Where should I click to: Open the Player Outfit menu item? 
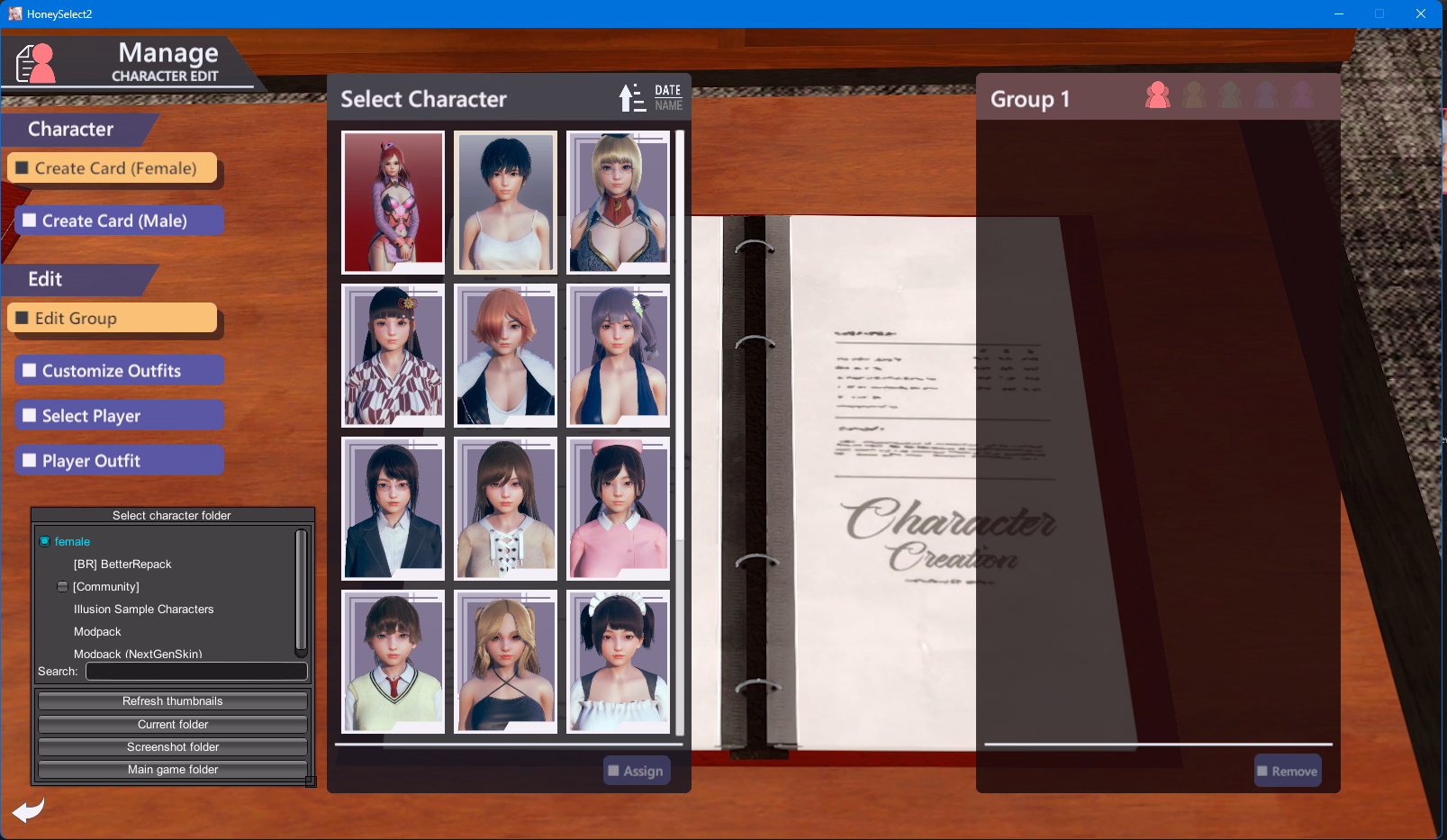pyautogui.click(x=120, y=460)
